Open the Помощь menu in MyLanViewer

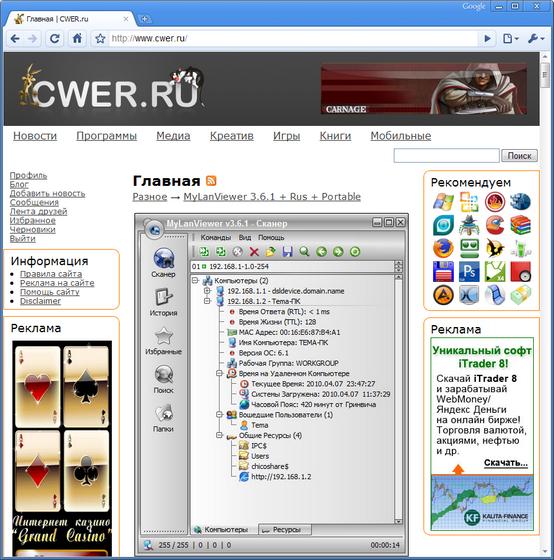[271, 238]
